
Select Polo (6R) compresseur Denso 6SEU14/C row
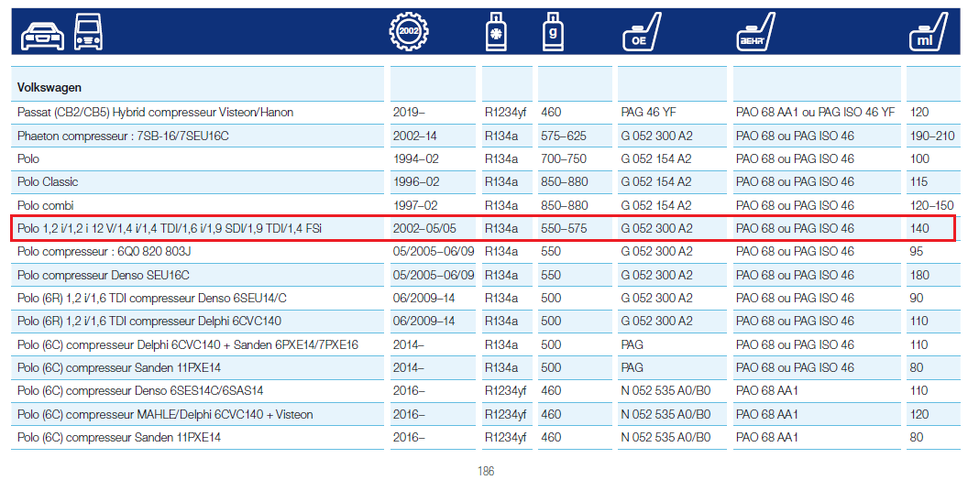coord(152,298)
